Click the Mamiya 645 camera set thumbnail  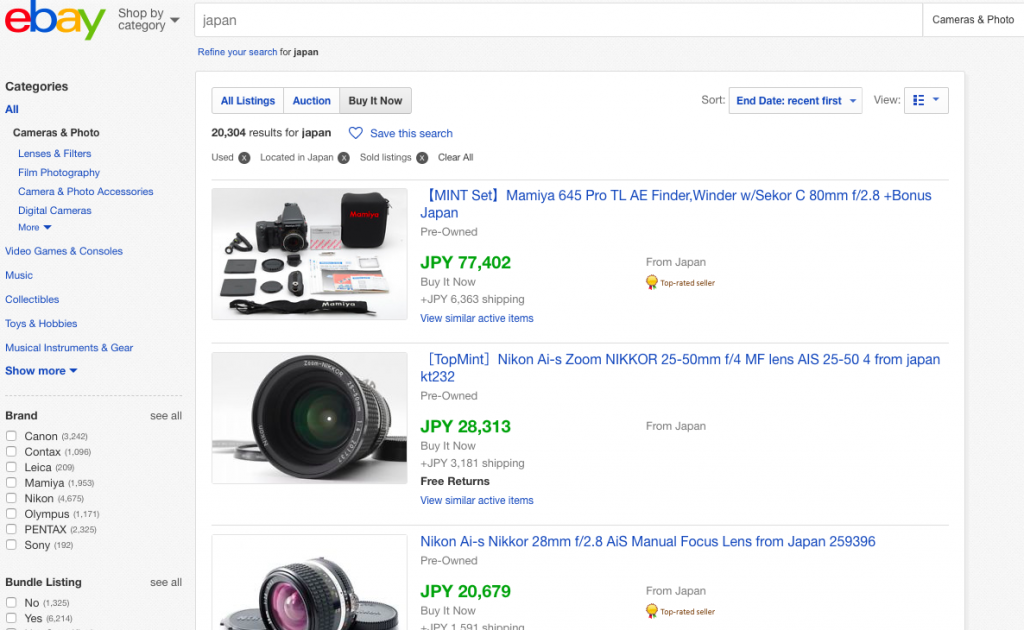tap(310, 254)
